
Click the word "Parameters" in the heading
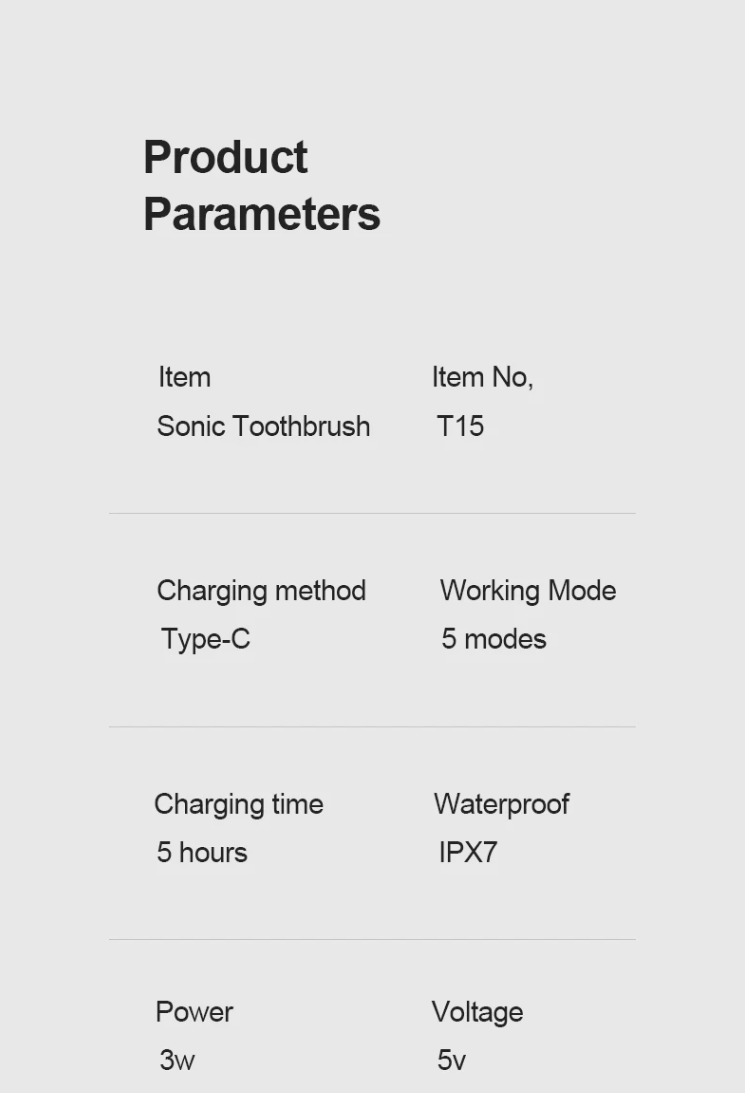(261, 214)
